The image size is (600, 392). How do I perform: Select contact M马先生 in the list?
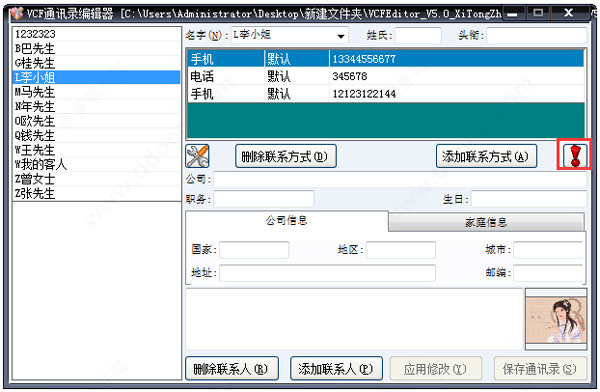pyautogui.click(x=96, y=92)
